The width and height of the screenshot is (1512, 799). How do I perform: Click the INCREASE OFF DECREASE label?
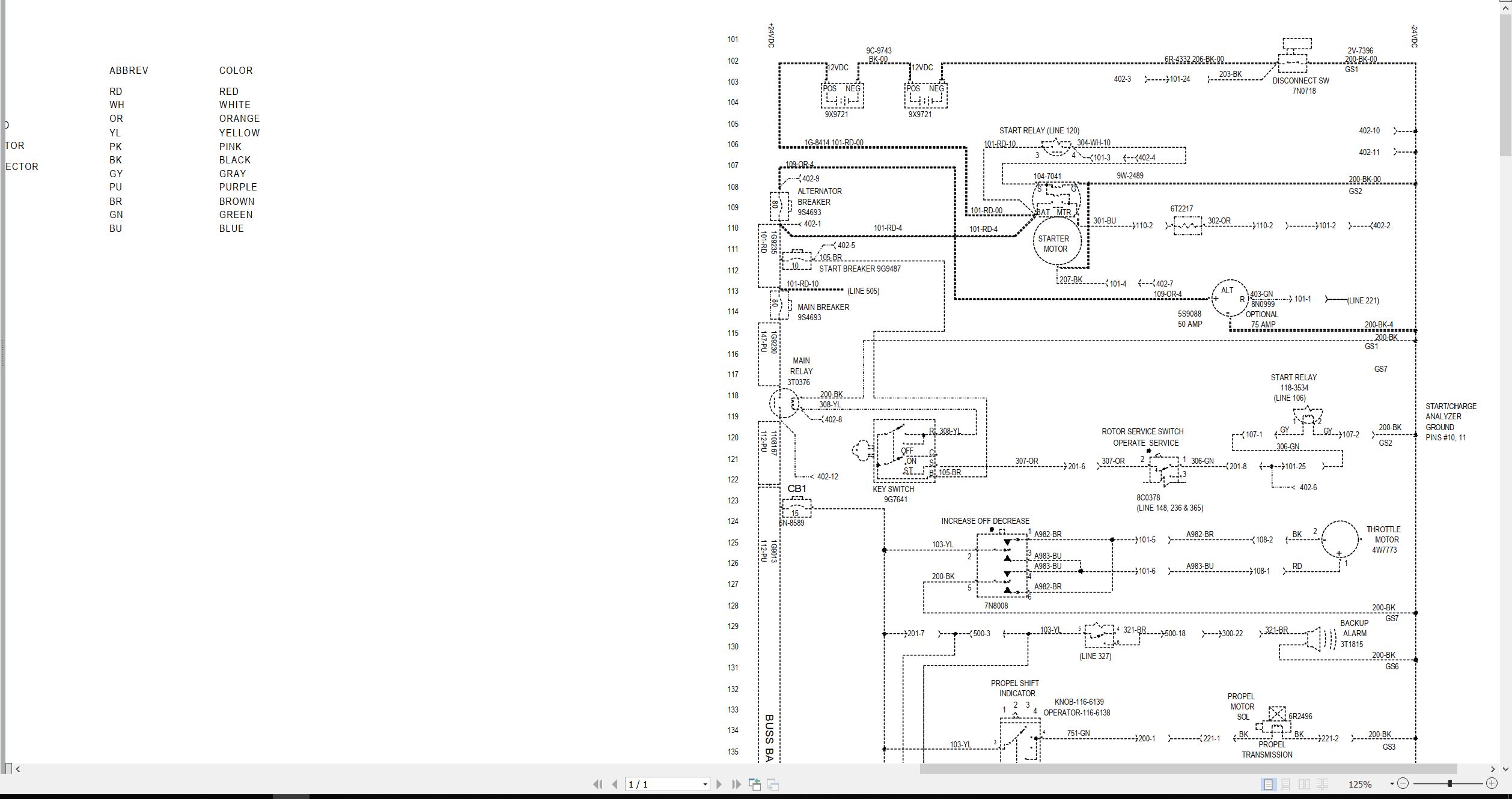pos(985,521)
